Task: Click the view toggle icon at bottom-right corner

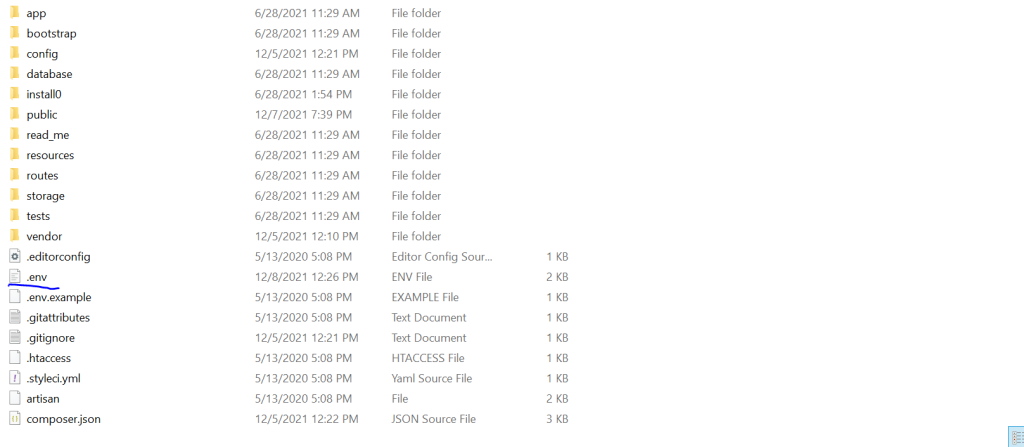Action: click(1017, 437)
